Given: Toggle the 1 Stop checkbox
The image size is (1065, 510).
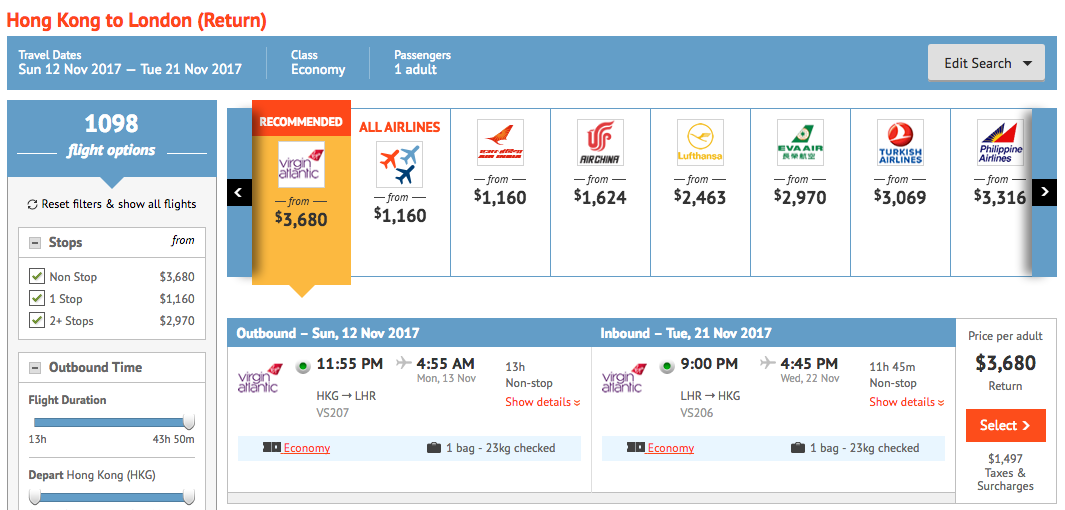Looking at the screenshot, I should click(x=37, y=298).
